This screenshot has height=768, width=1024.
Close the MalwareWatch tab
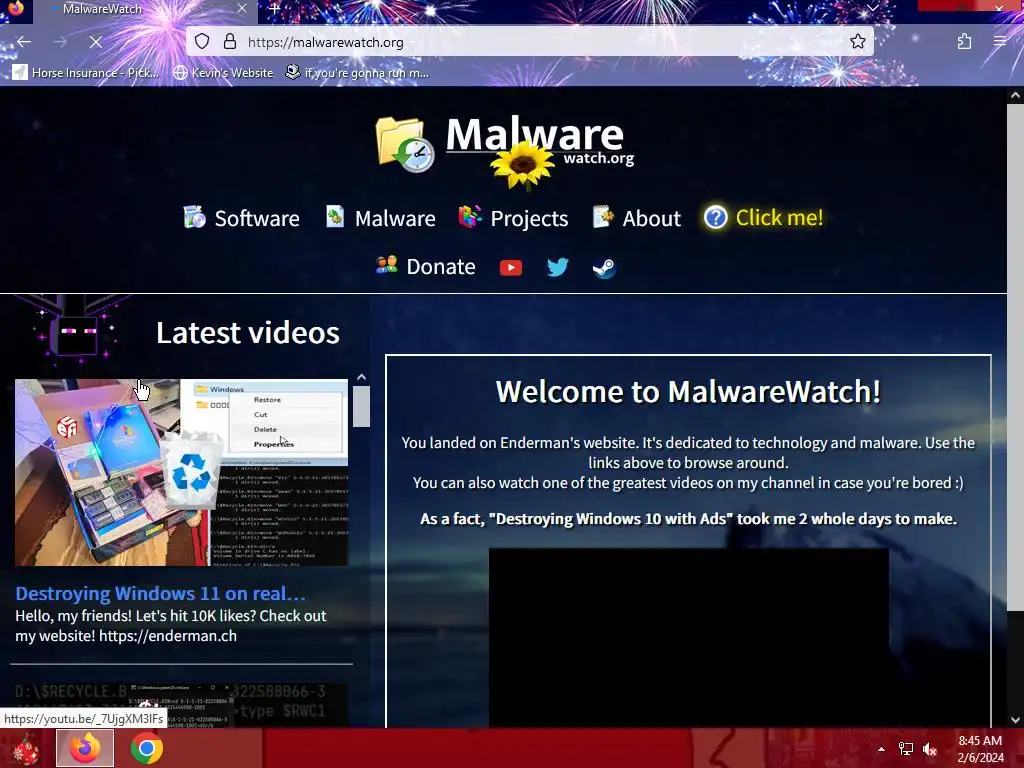pos(242,9)
